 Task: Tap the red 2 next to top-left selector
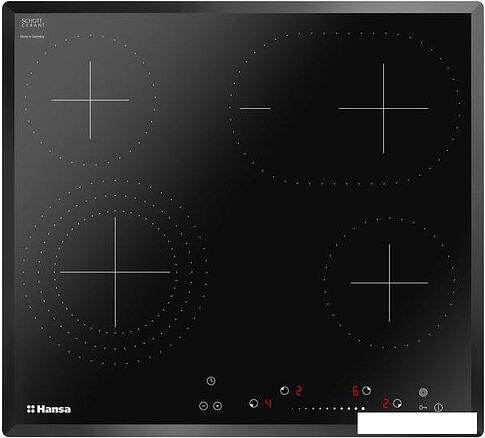pos(299,391)
